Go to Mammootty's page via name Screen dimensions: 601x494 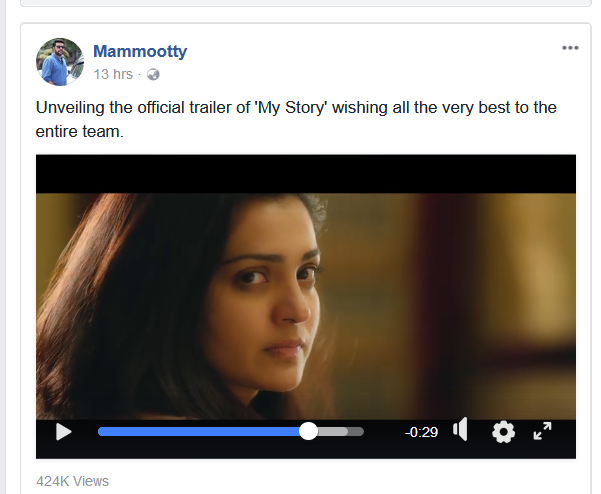(x=139, y=51)
